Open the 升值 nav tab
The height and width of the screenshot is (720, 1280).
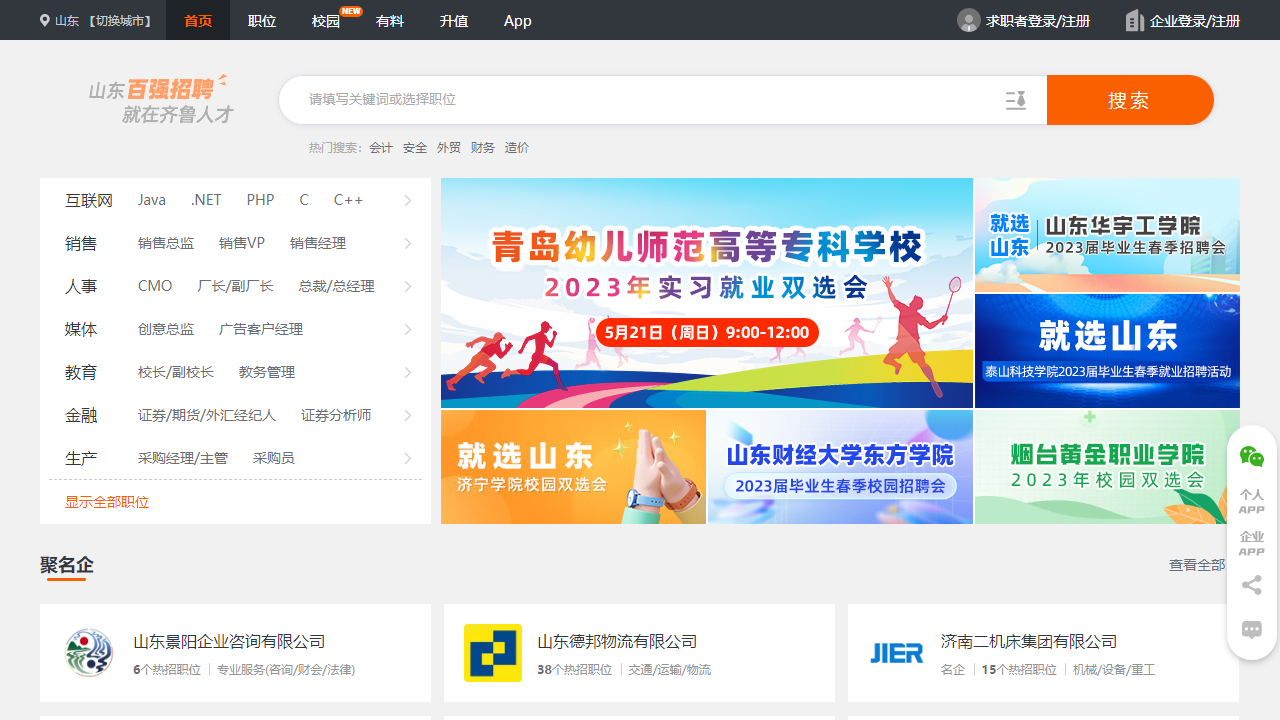454,20
